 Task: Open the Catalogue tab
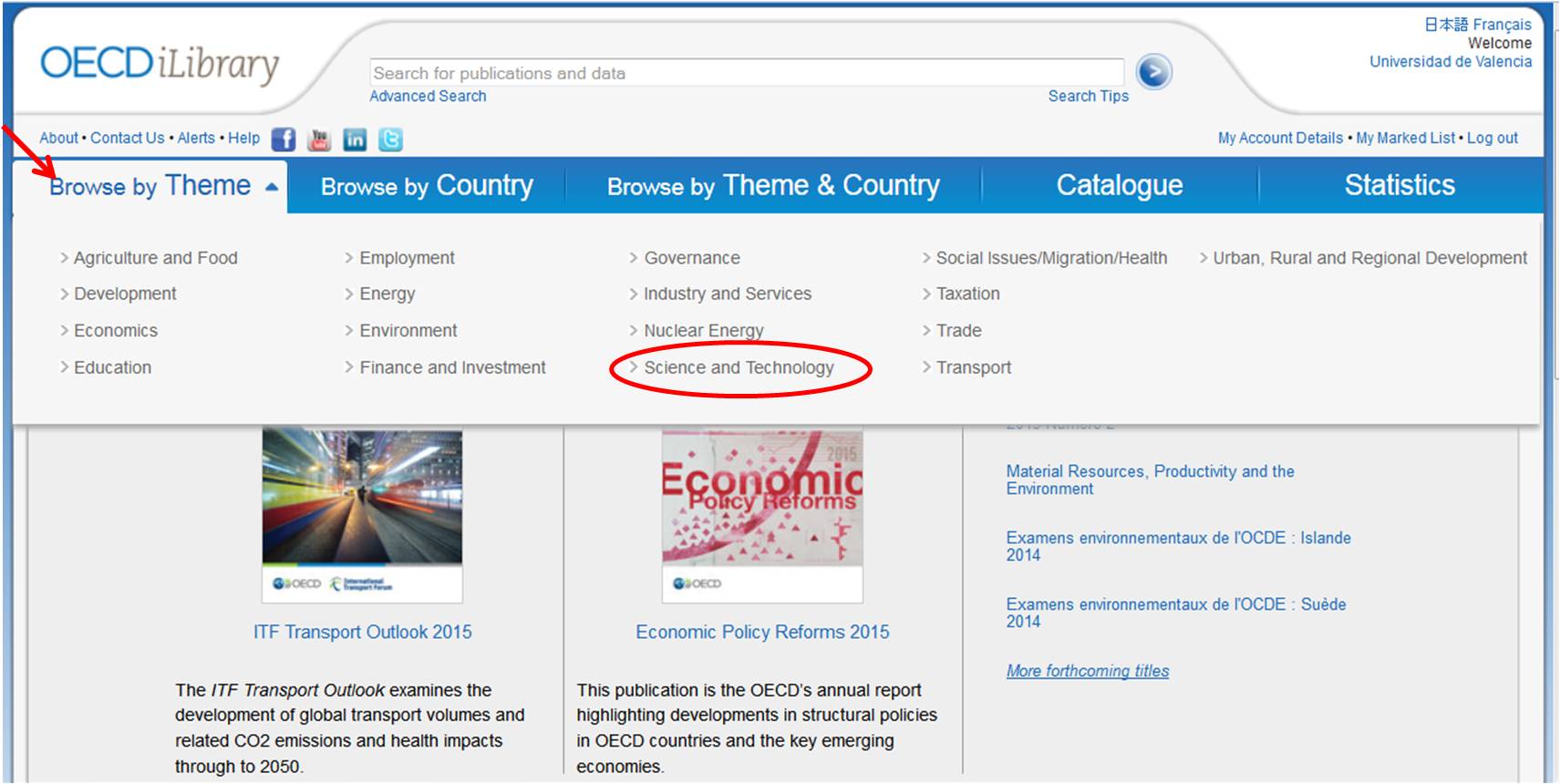pos(1120,186)
